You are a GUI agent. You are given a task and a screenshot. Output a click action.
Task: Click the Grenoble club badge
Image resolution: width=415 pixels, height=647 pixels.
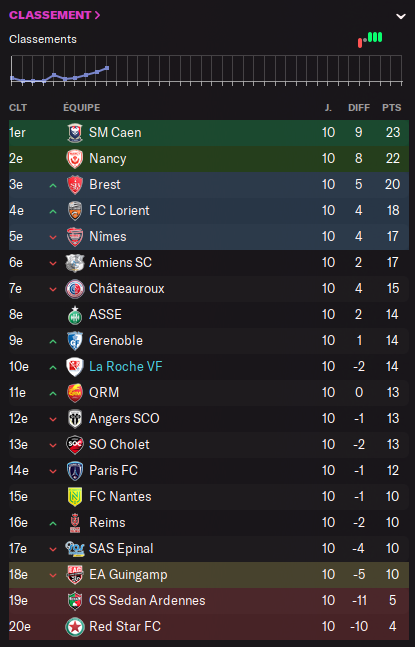point(75,341)
